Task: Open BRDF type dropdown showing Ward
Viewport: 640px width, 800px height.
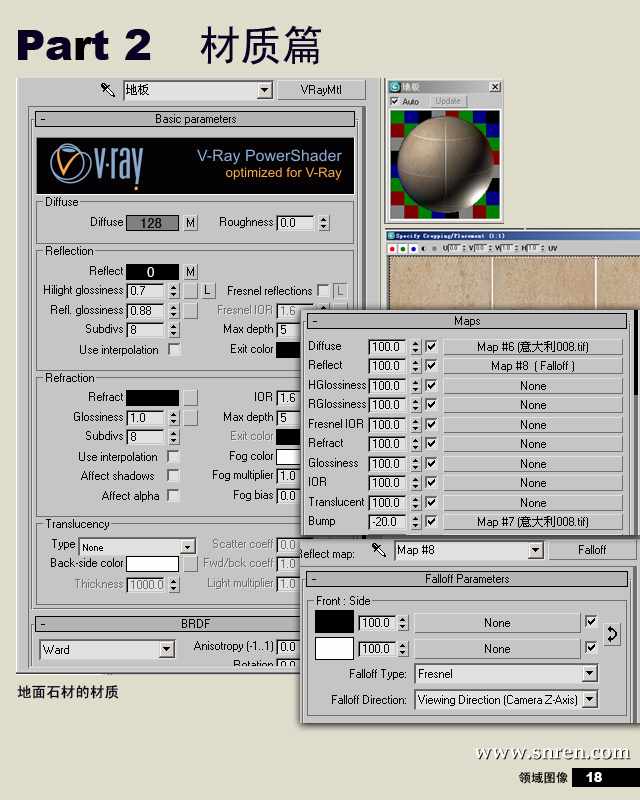Action: [166, 649]
